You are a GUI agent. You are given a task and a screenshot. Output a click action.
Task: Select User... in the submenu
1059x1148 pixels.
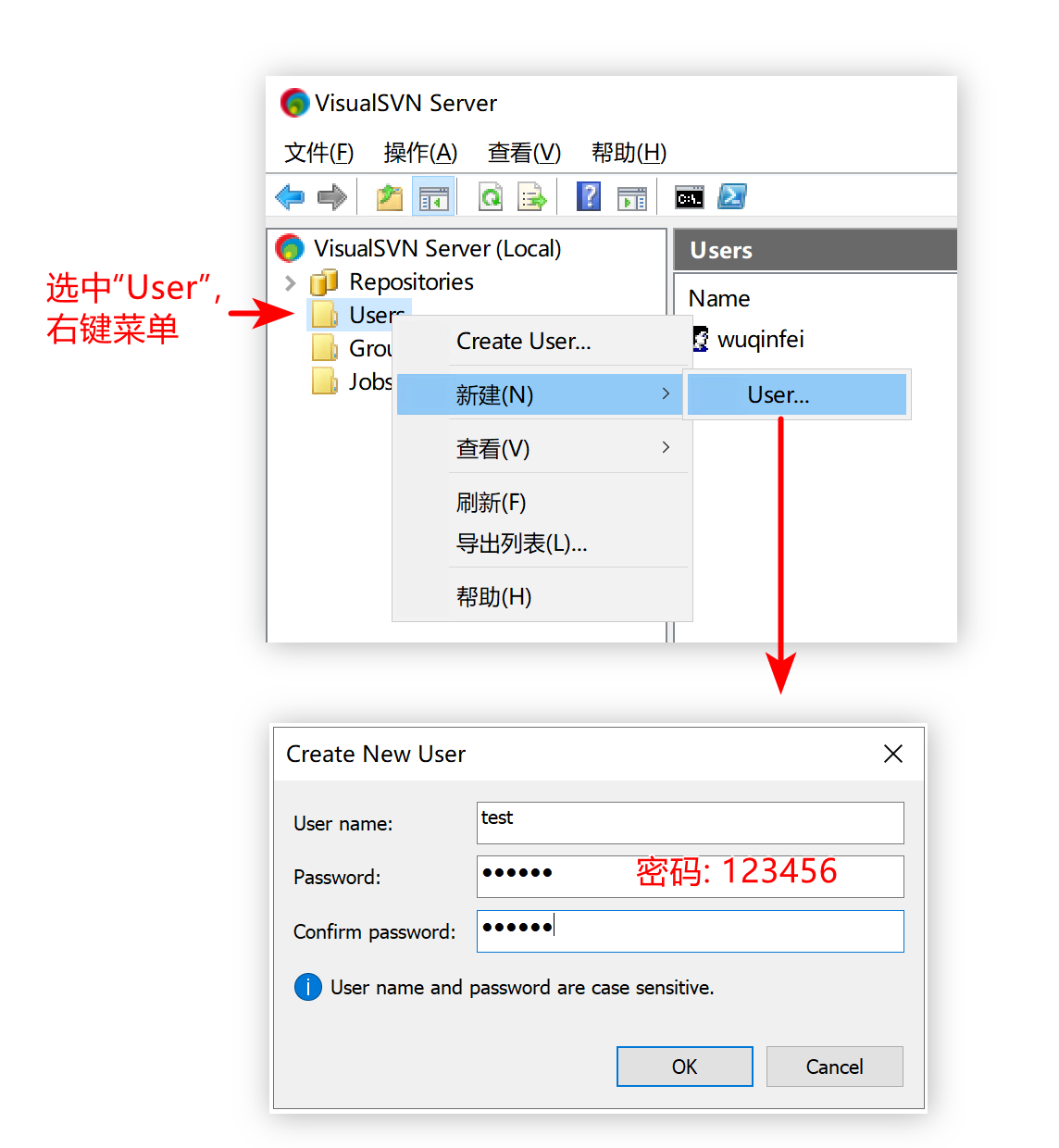coord(796,394)
